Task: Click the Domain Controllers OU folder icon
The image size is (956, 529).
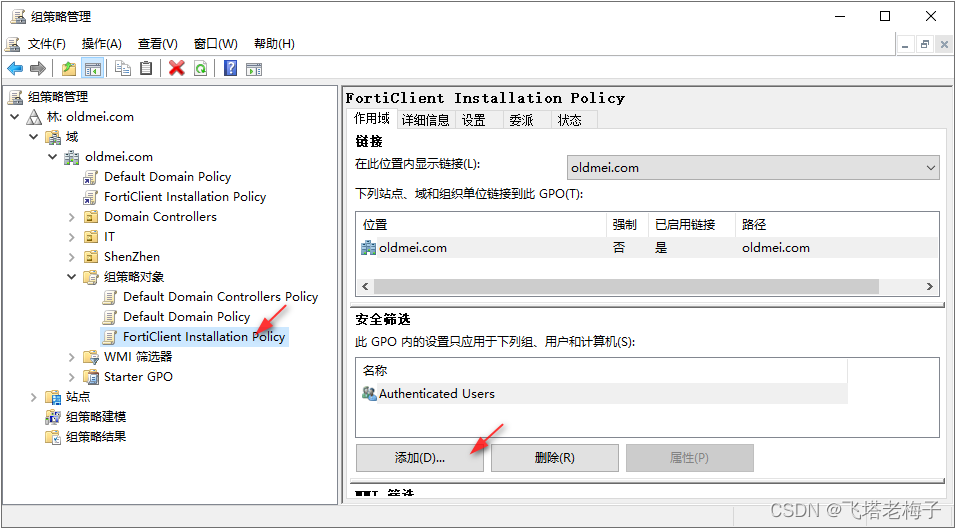Action: point(91,216)
